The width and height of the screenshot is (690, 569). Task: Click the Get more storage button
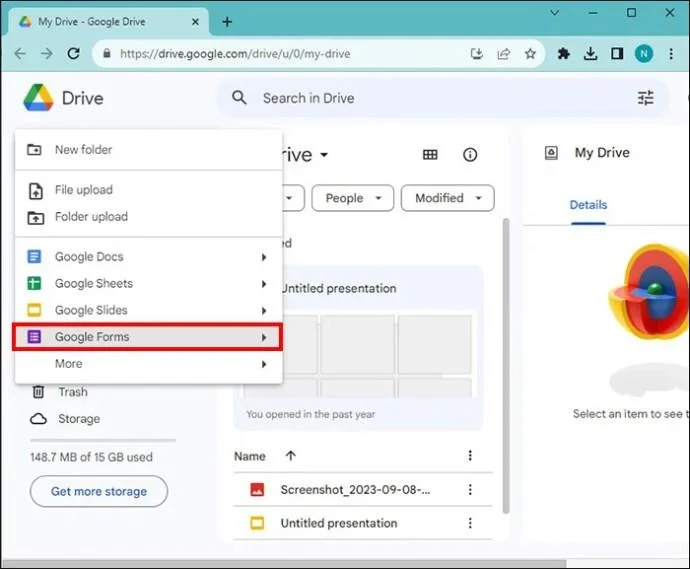pyautogui.click(x=98, y=491)
